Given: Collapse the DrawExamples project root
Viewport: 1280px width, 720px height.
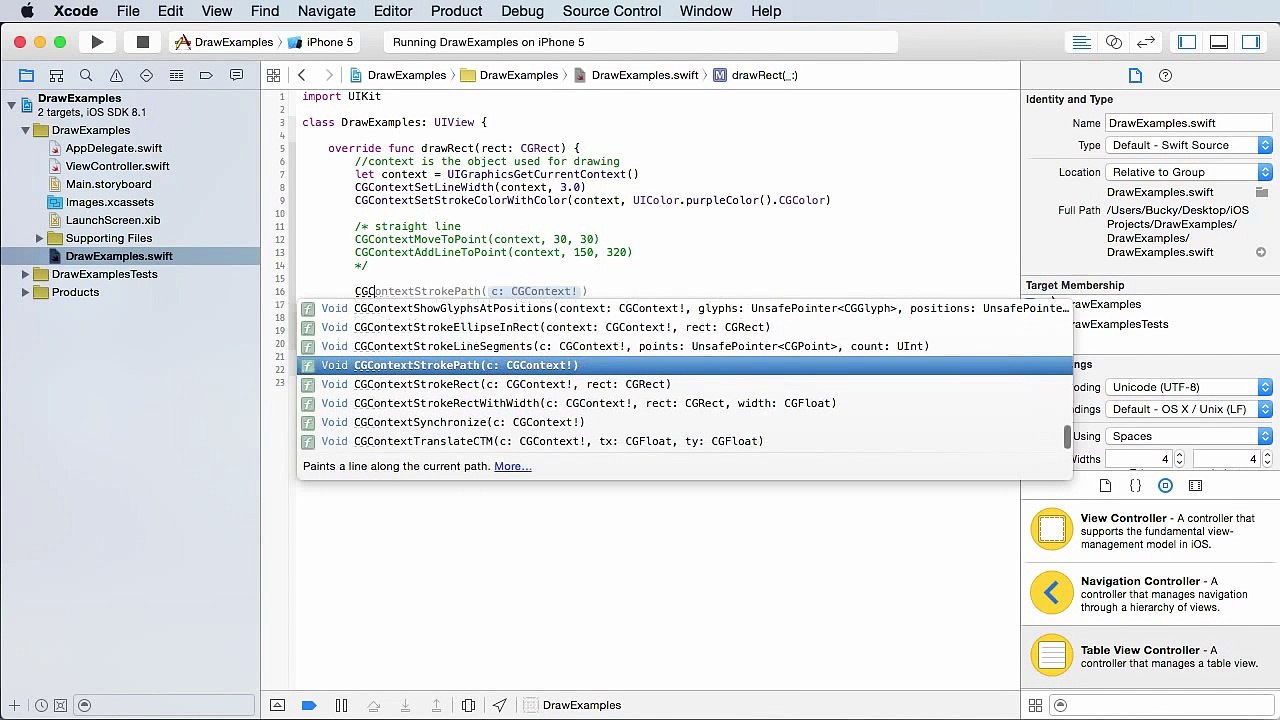Looking at the screenshot, I should tap(12, 104).
